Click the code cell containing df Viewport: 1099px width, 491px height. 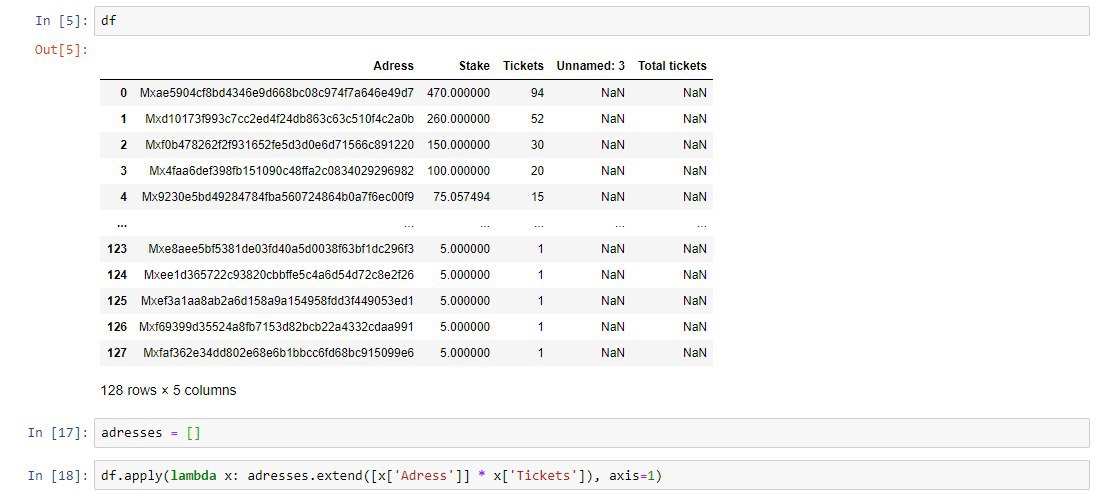592,21
